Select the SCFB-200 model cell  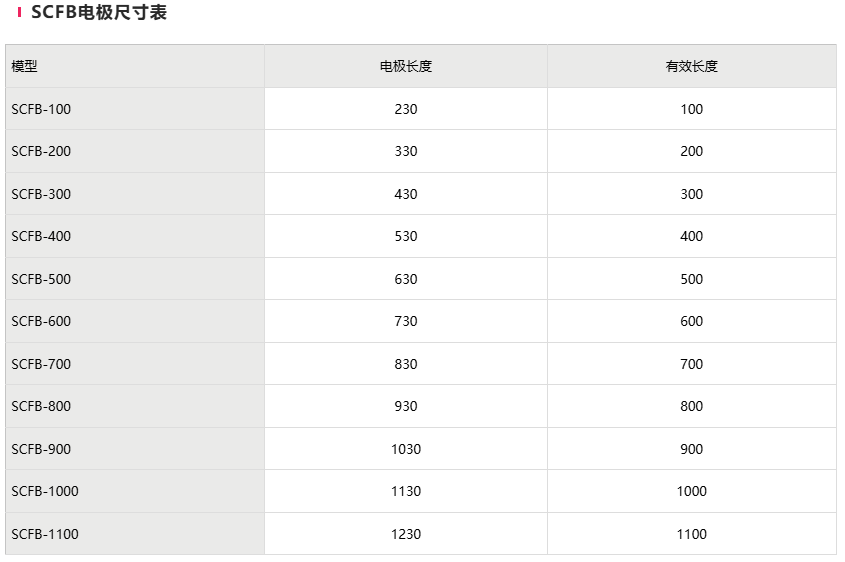point(41,151)
